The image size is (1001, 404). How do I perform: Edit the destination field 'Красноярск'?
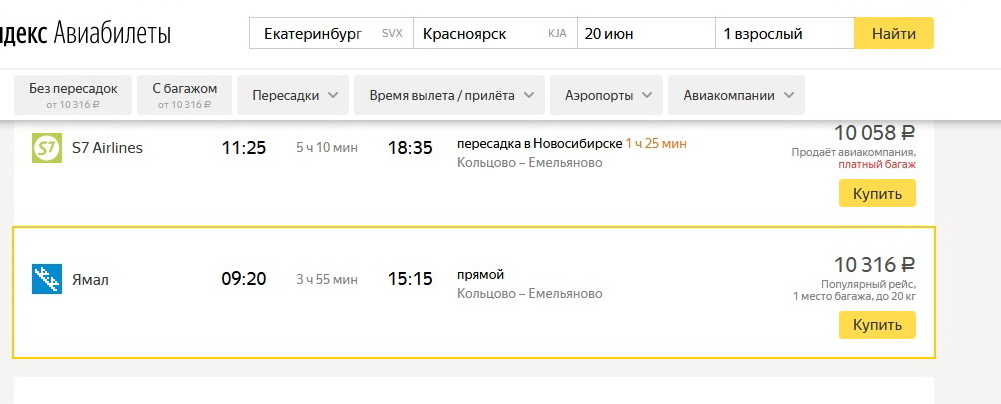coord(495,33)
